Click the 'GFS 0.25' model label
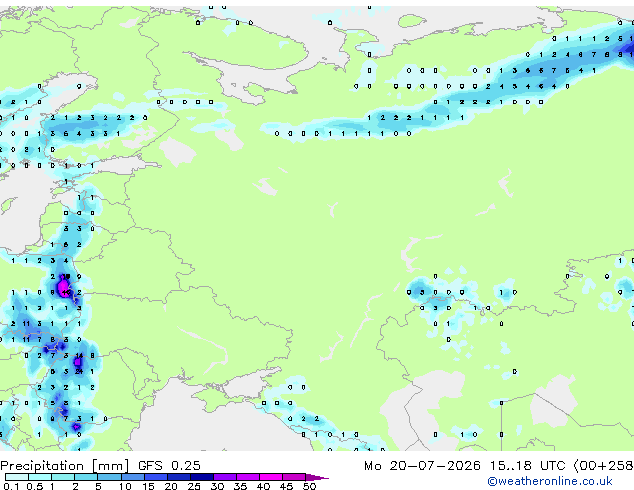The width and height of the screenshot is (634, 490). pos(169,466)
